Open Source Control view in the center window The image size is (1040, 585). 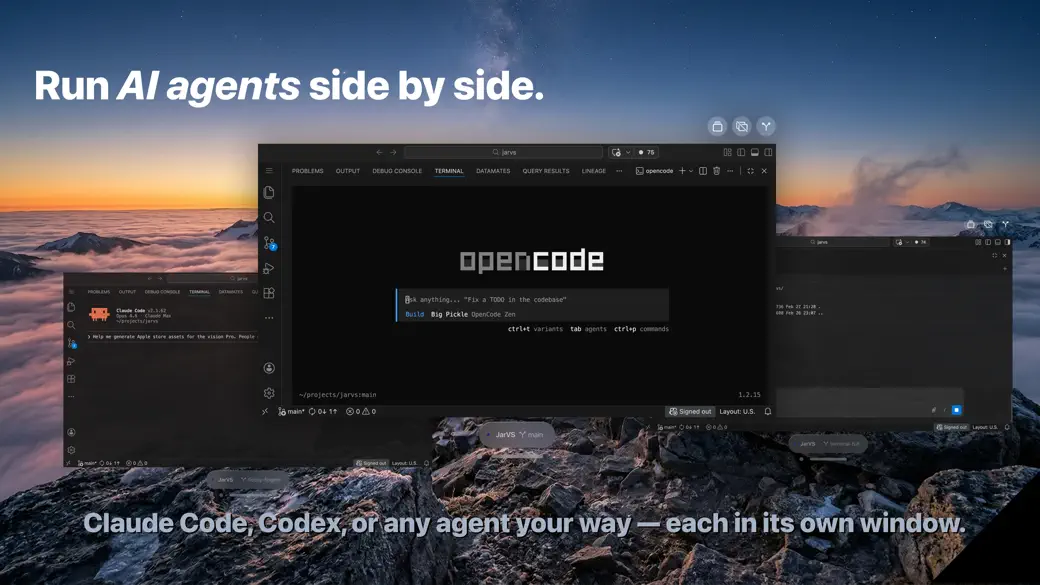(269, 243)
